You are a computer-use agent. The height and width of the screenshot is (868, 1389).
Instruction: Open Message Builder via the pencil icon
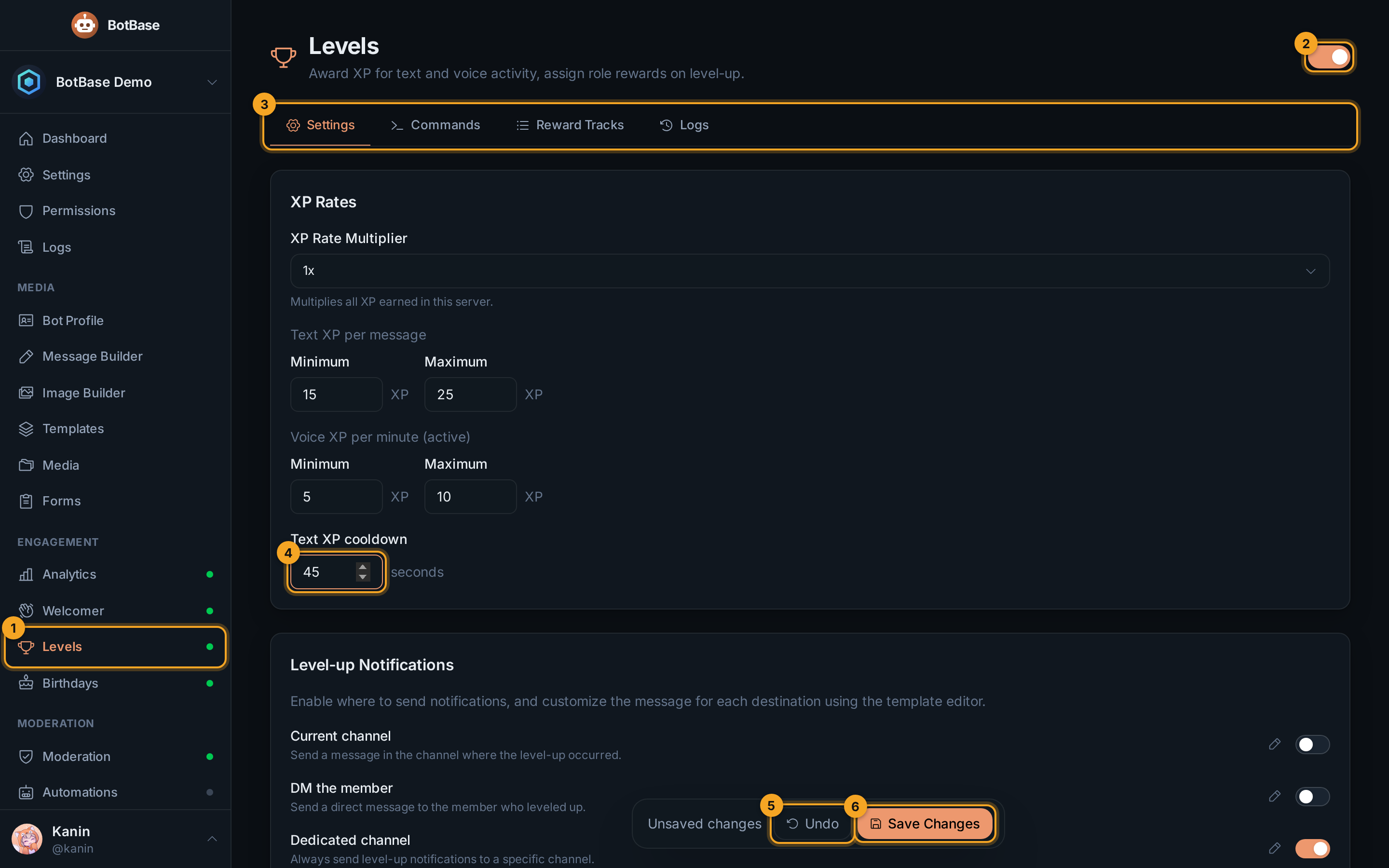point(26,356)
